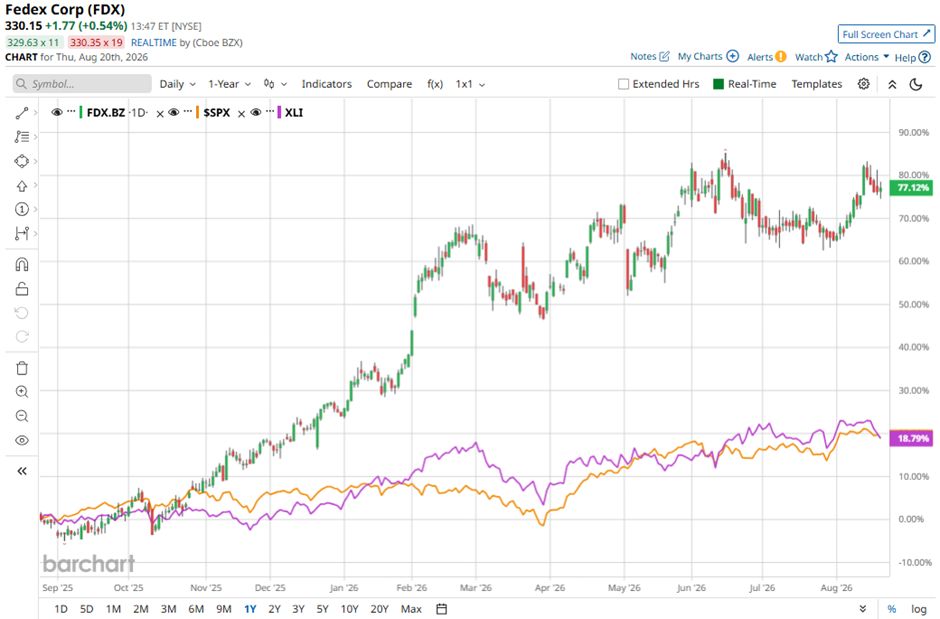
Task: Expand more date range options chevron
Action: [x=863, y=609]
